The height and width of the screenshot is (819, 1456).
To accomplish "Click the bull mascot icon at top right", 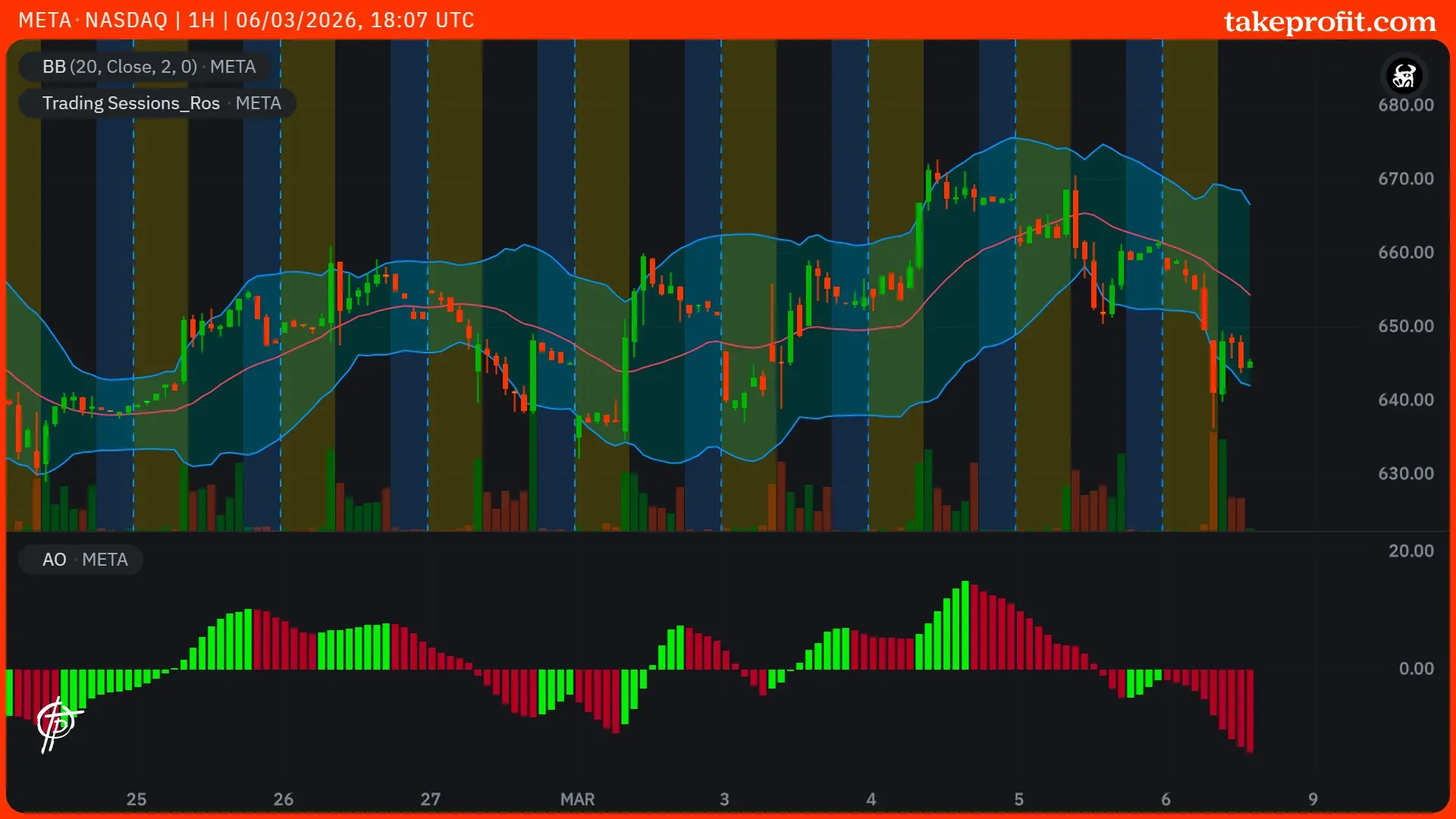I will coord(1404,76).
